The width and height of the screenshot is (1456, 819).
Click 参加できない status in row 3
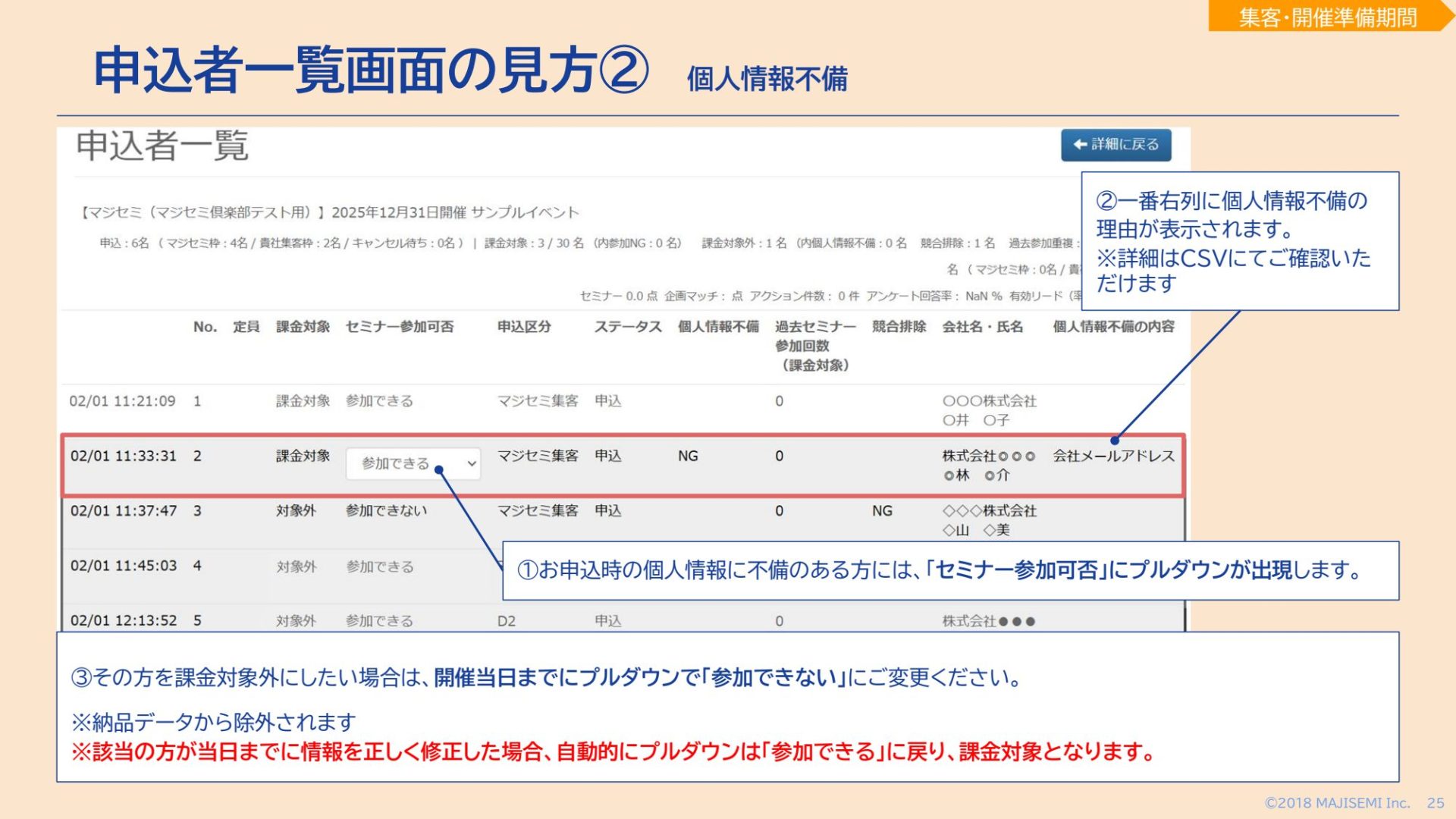click(x=386, y=511)
